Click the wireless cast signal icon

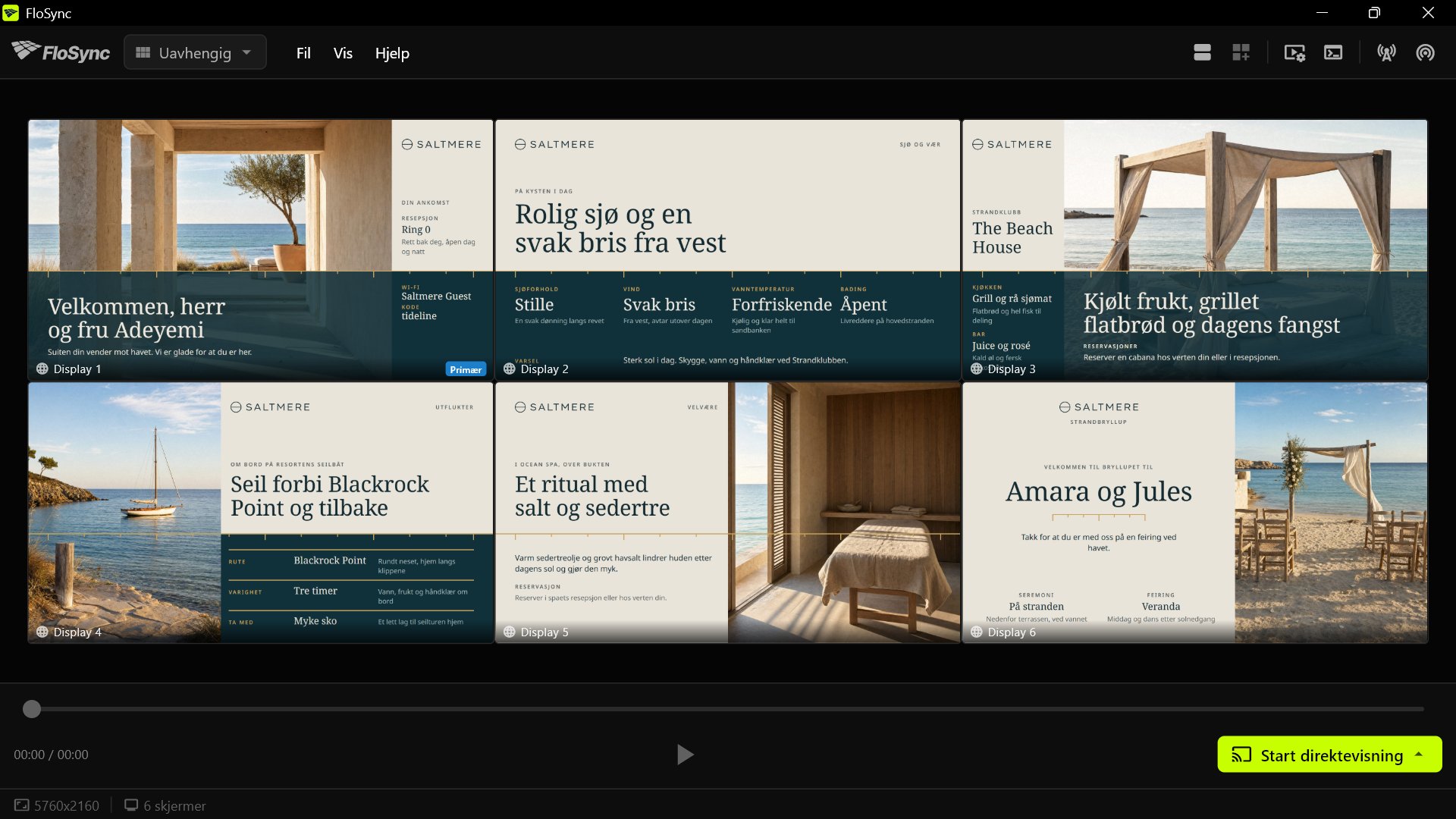pyautogui.click(x=1426, y=52)
